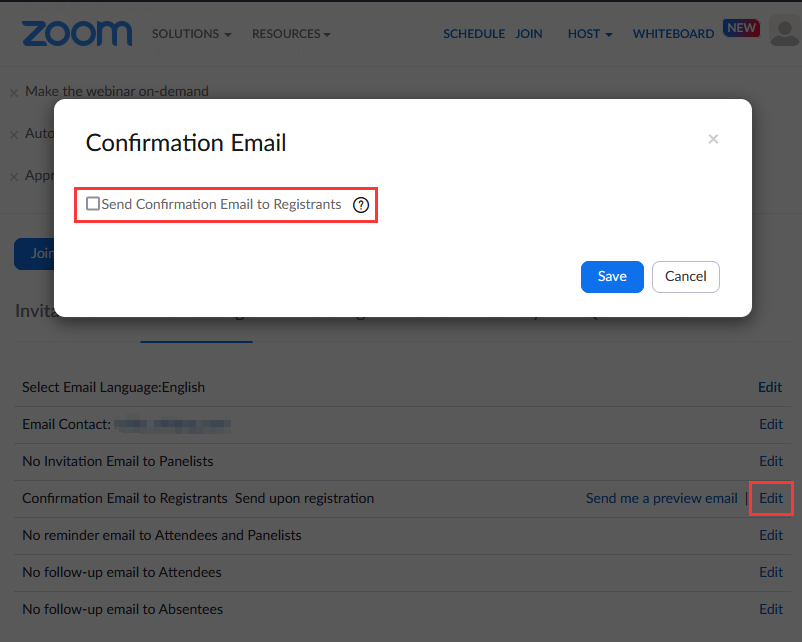The width and height of the screenshot is (802, 642).
Task: Select SCHEDULE in the top navigation
Action: [x=474, y=33]
